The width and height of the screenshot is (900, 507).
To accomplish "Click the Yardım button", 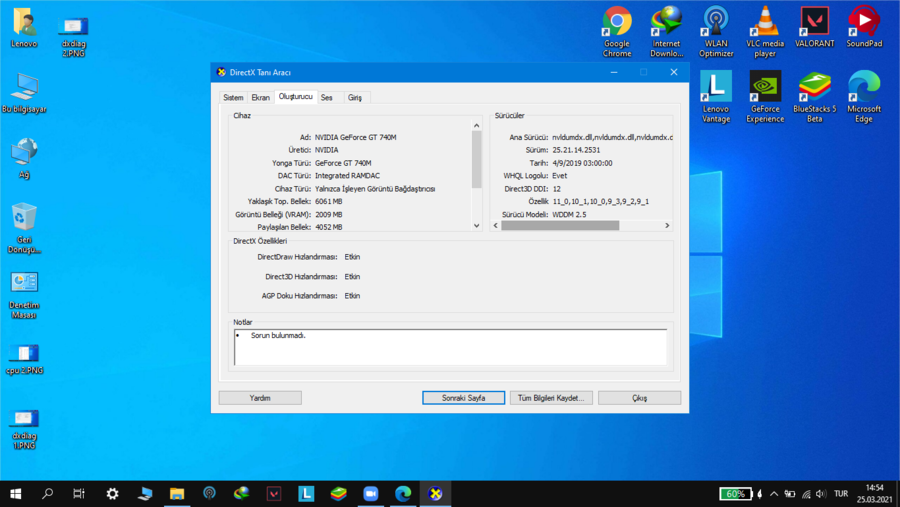I will 260,398.
